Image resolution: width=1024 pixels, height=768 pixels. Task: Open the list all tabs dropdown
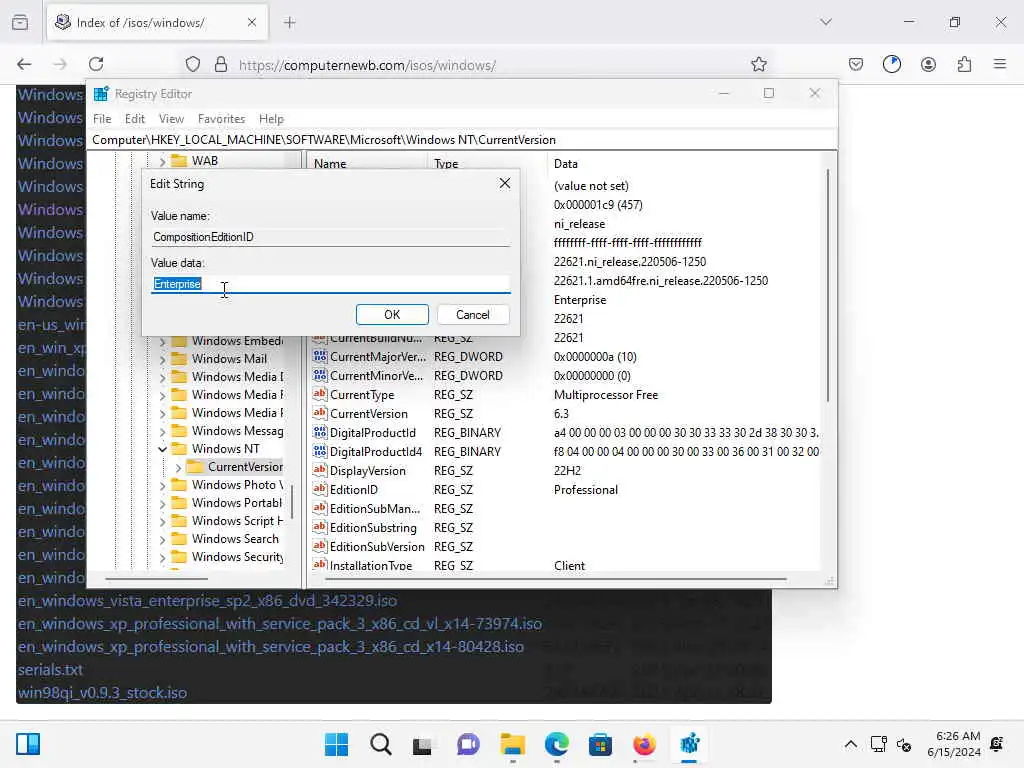pyautogui.click(x=825, y=22)
